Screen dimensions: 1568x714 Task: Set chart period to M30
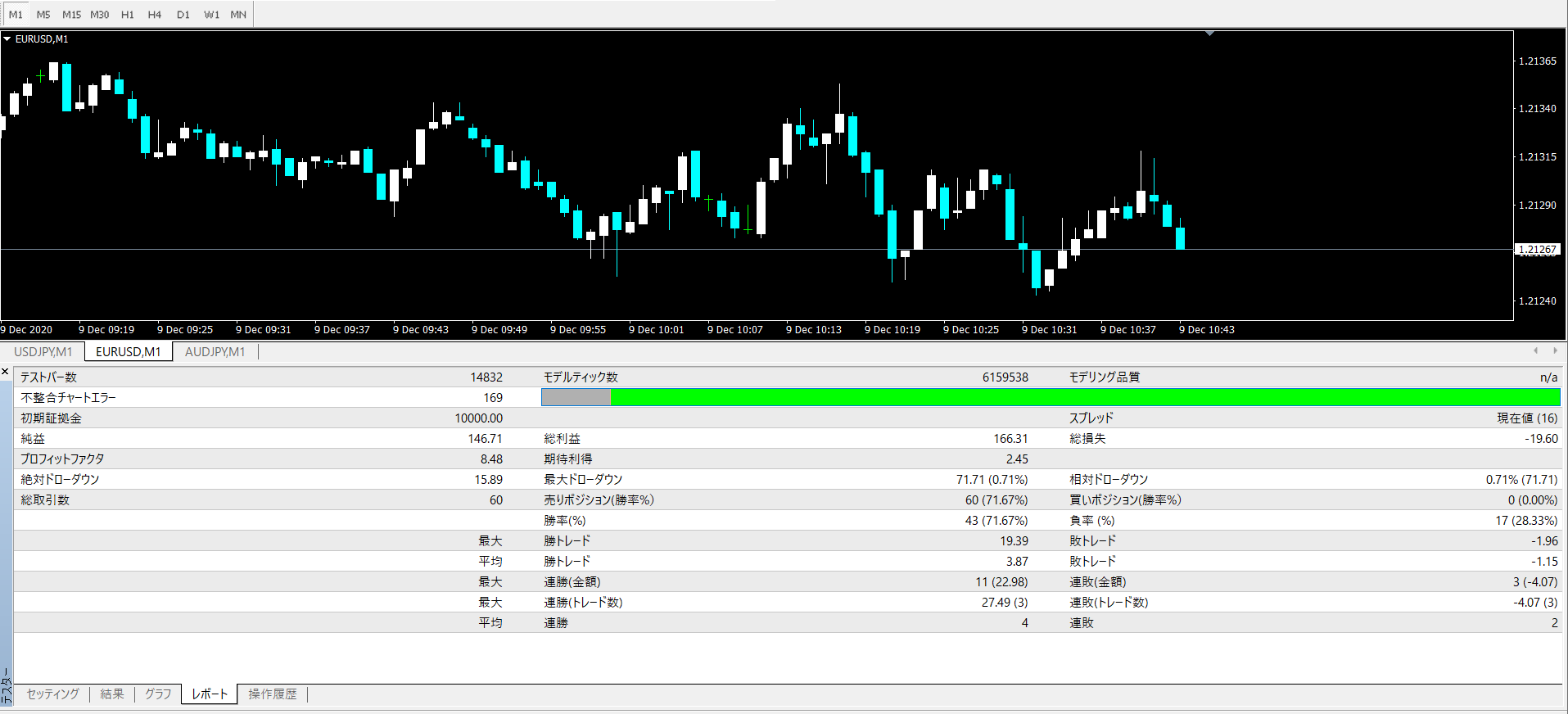tap(100, 15)
